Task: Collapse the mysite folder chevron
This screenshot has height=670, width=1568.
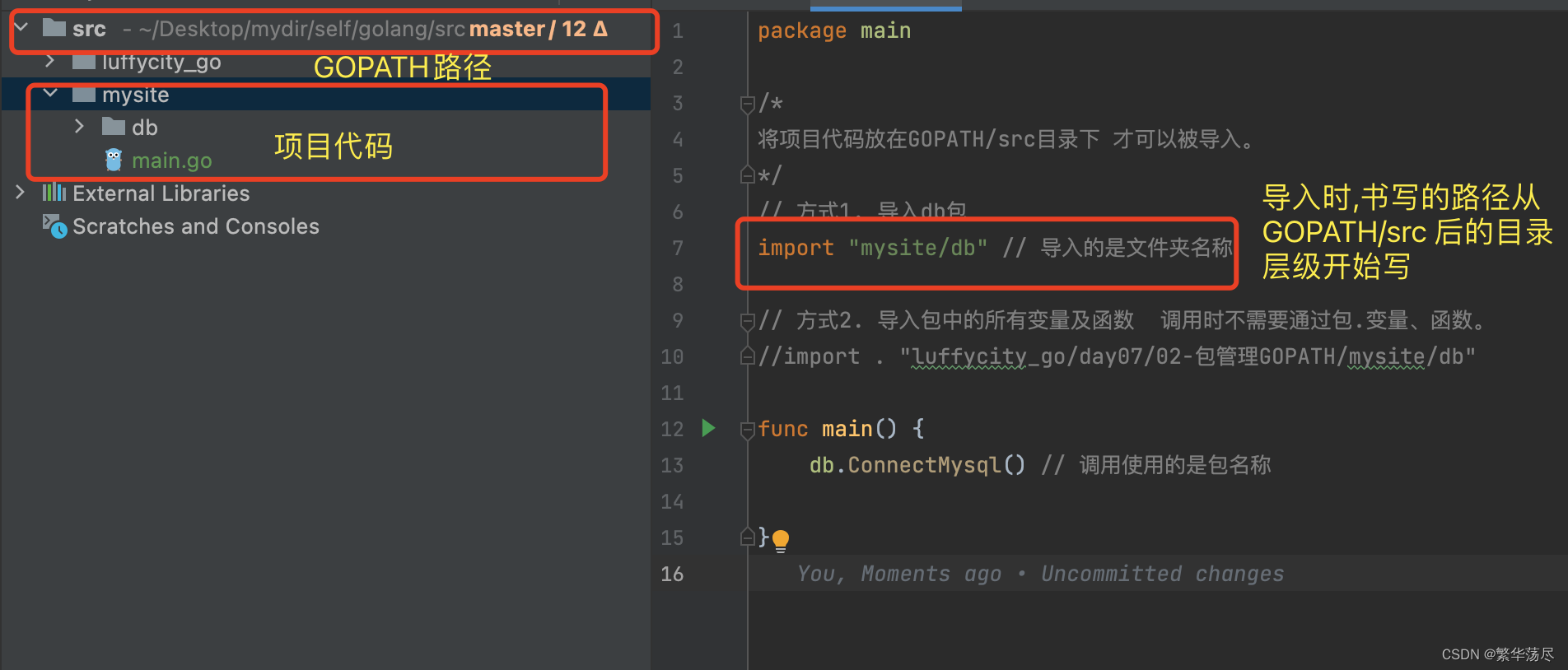Action: click(x=50, y=94)
